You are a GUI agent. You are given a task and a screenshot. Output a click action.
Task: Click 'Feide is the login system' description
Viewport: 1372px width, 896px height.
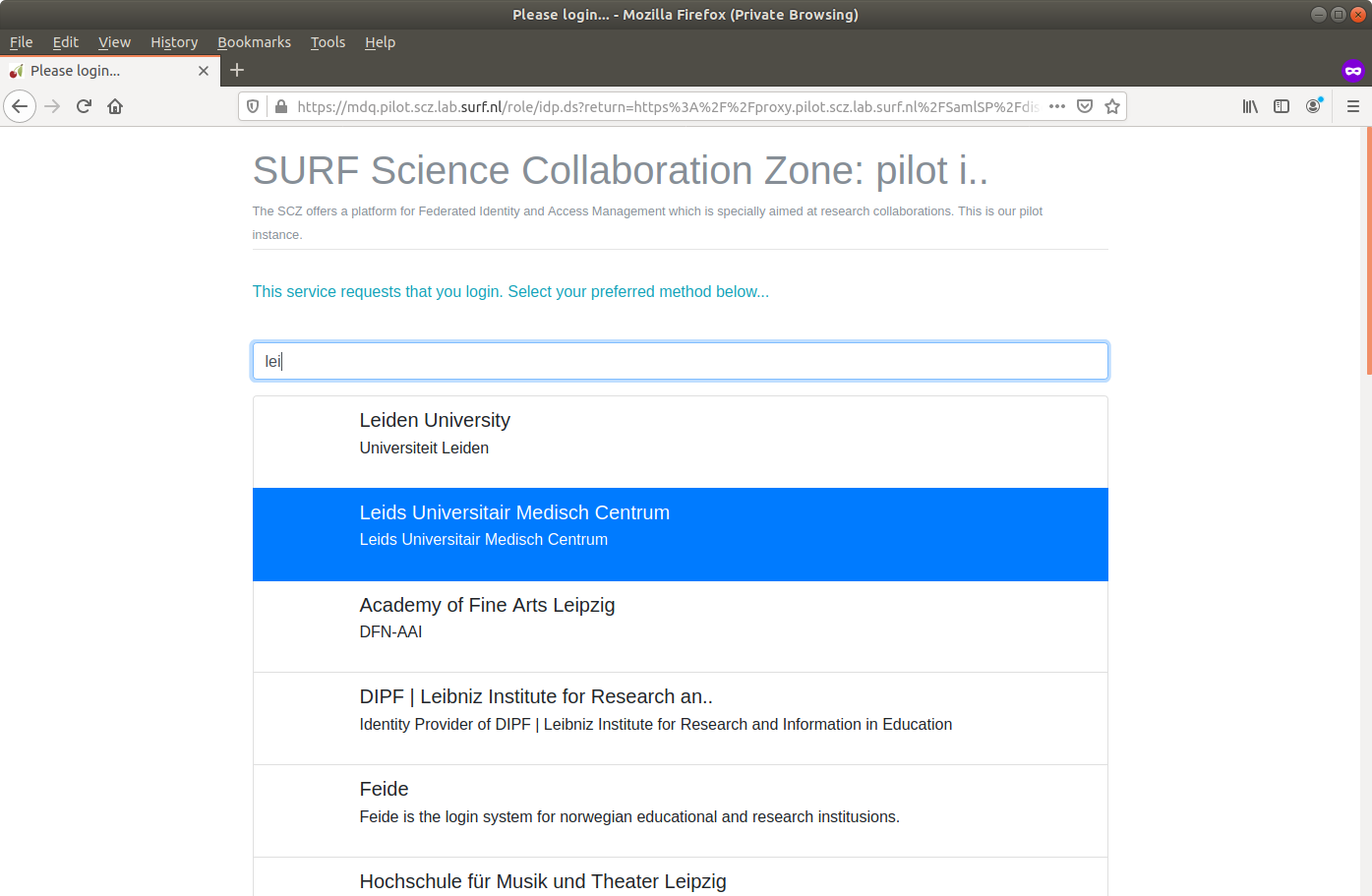[x=629, y=816]
